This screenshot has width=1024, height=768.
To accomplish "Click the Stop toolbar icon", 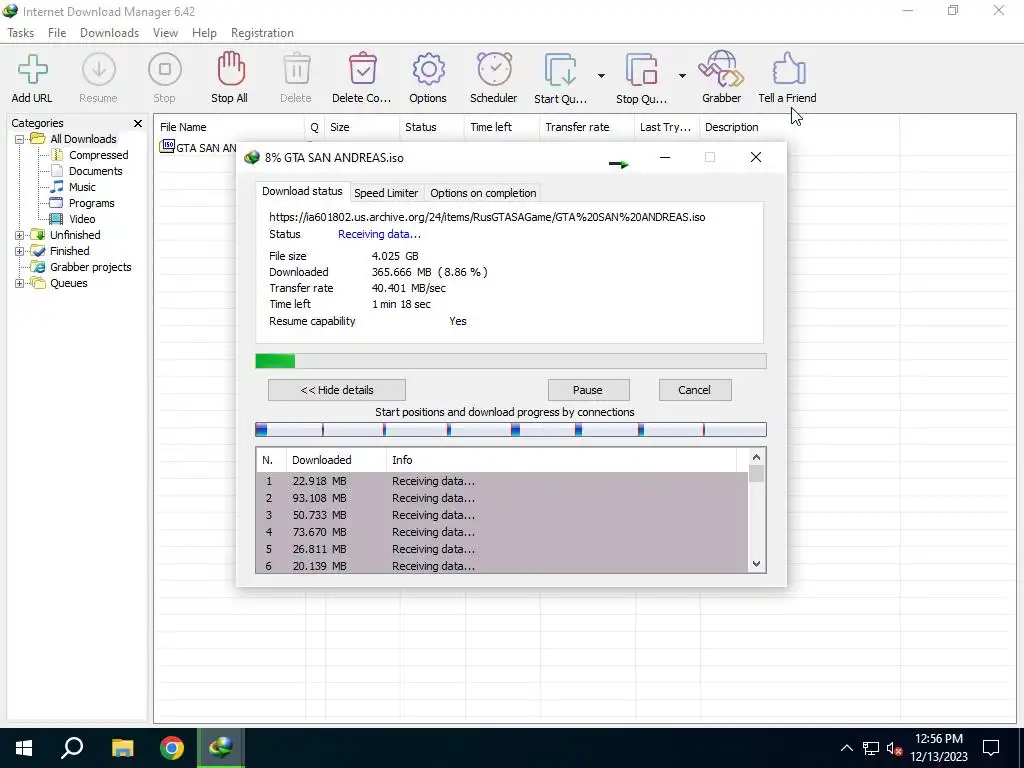I will click(165, 70).
